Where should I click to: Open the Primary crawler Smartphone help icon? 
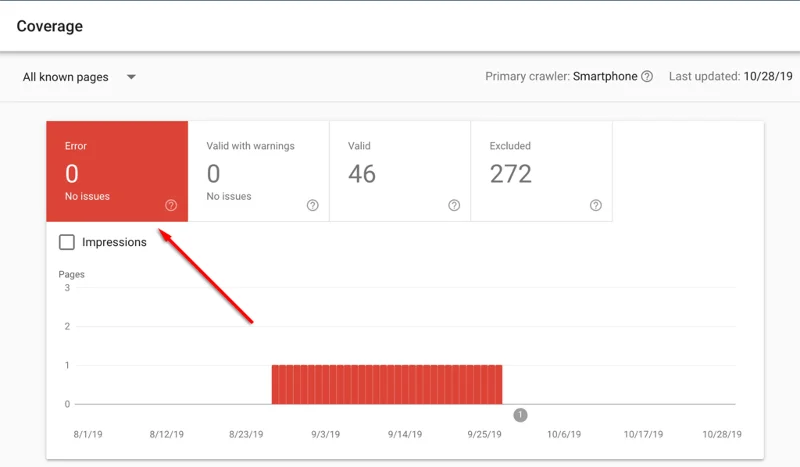[647, 77]
